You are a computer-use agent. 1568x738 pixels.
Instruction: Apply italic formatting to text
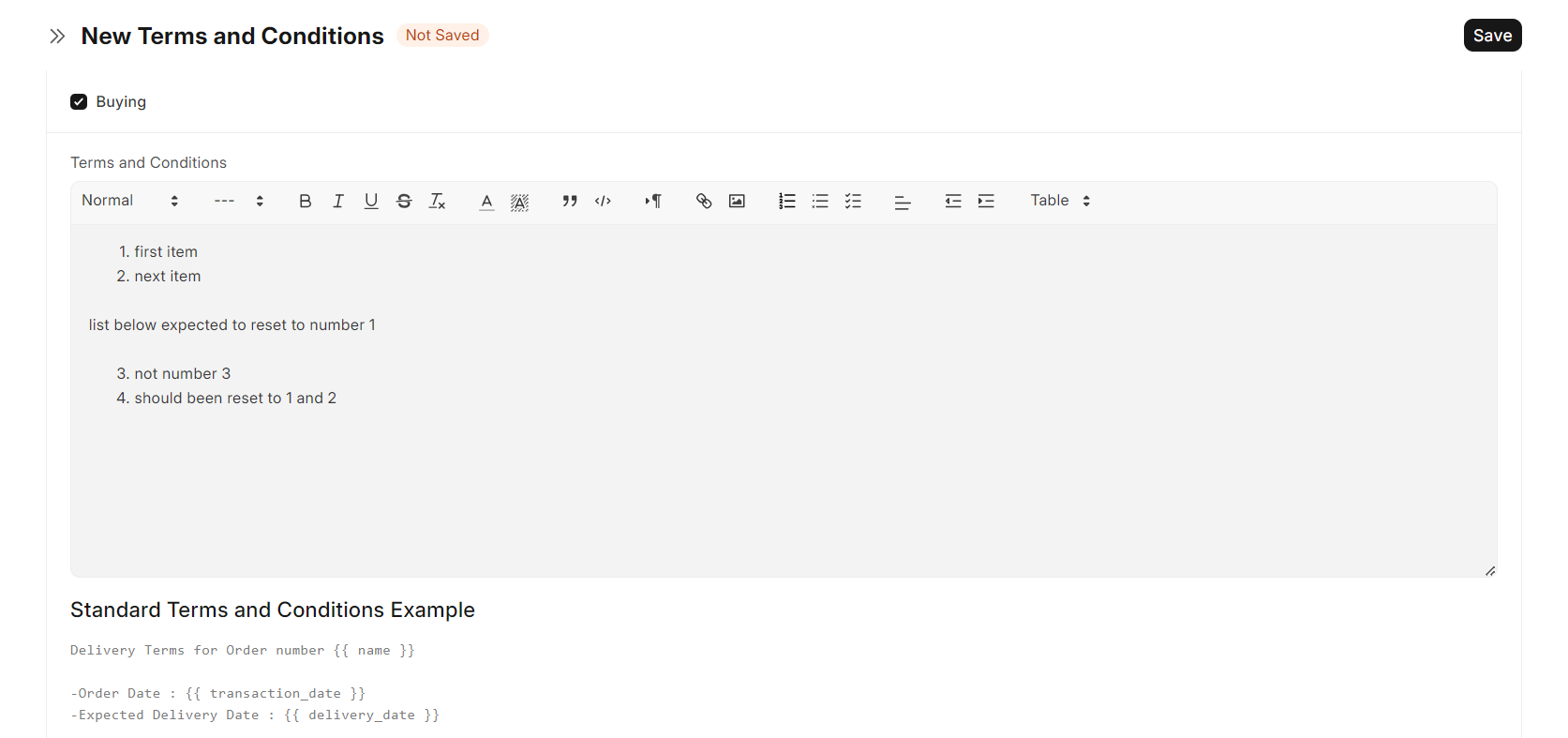[x=338, y=201]
